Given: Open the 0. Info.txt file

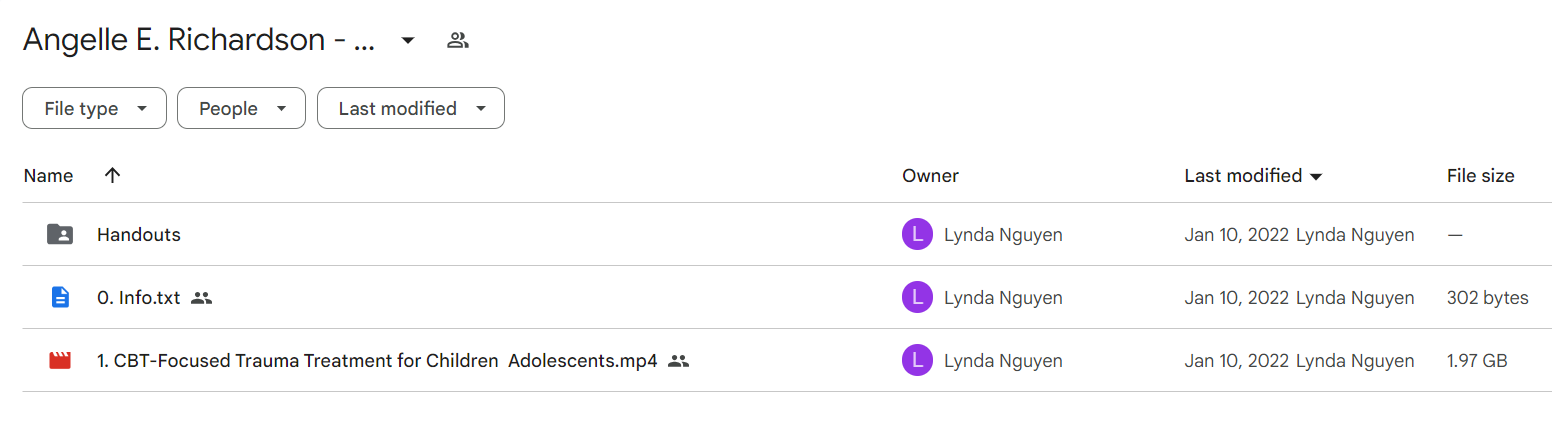Looking at the screenshot, I should (x=139, y=298).
